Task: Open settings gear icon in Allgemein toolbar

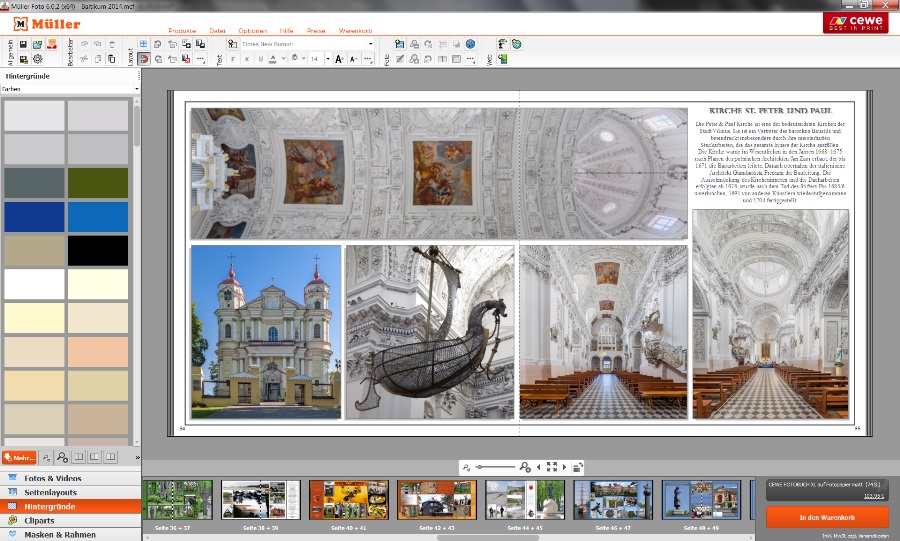Action: (x=37, y=59)
